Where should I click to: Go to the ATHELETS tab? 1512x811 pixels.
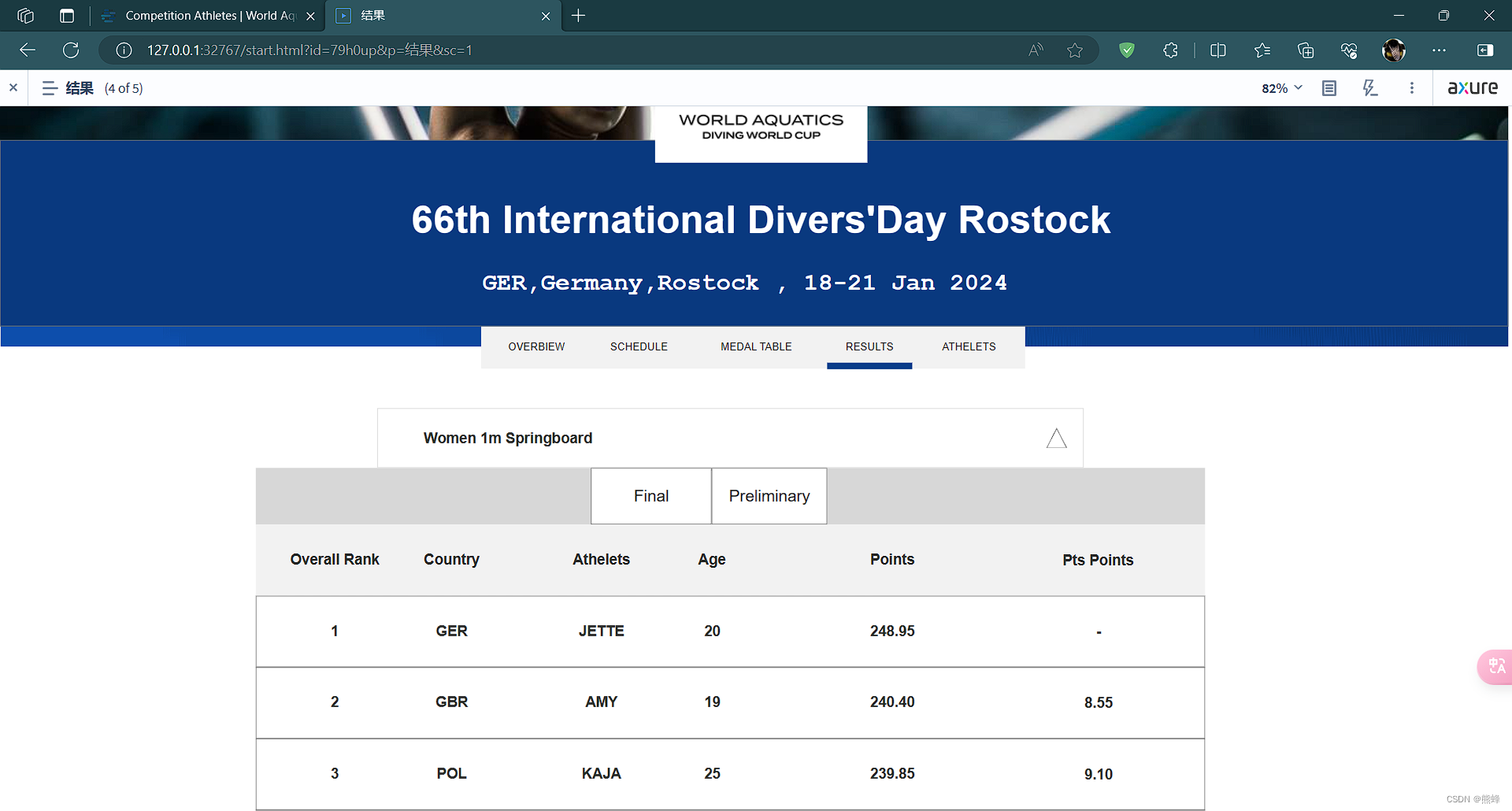[969, 346]
